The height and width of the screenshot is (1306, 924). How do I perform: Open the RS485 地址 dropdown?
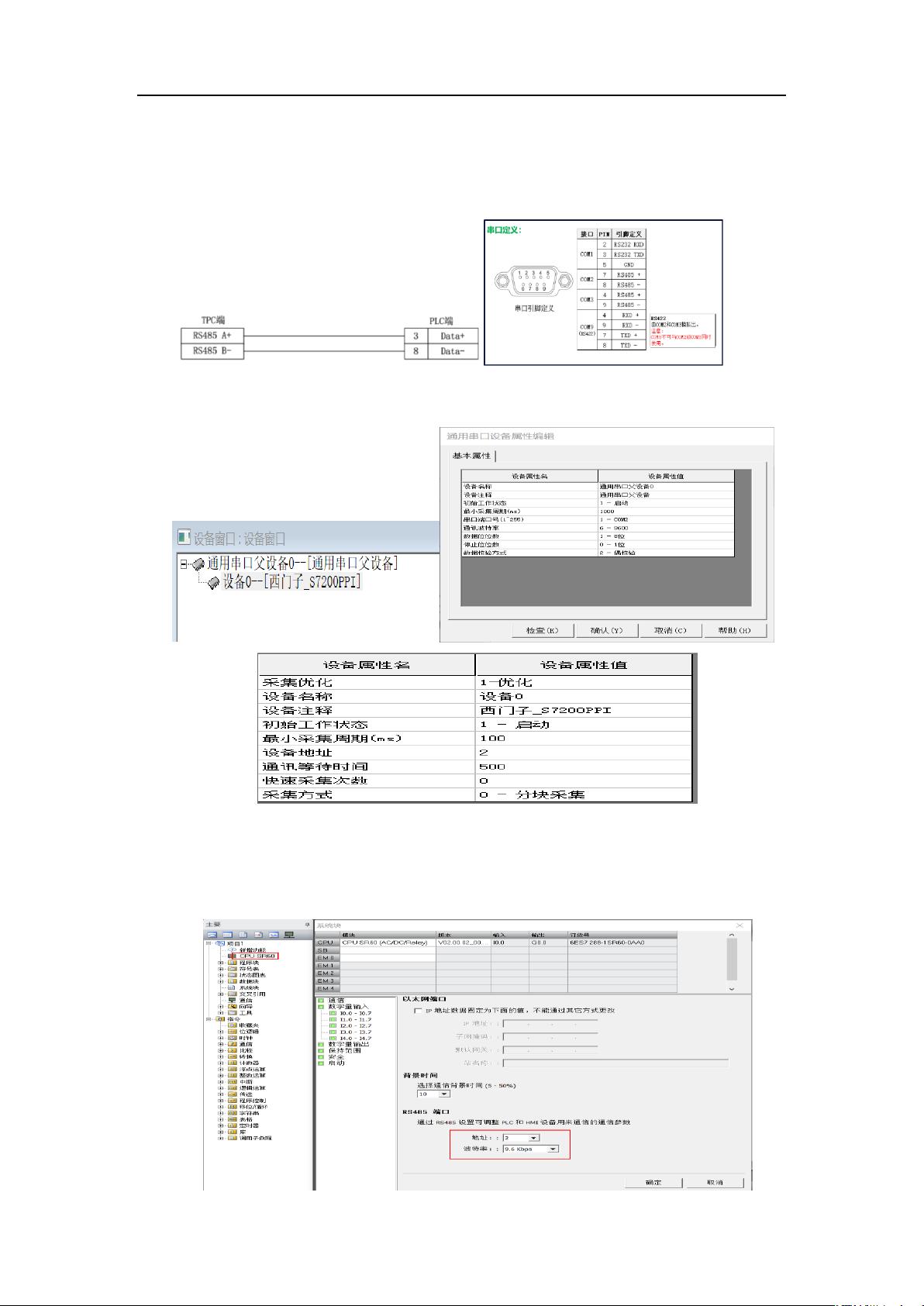533,1138
